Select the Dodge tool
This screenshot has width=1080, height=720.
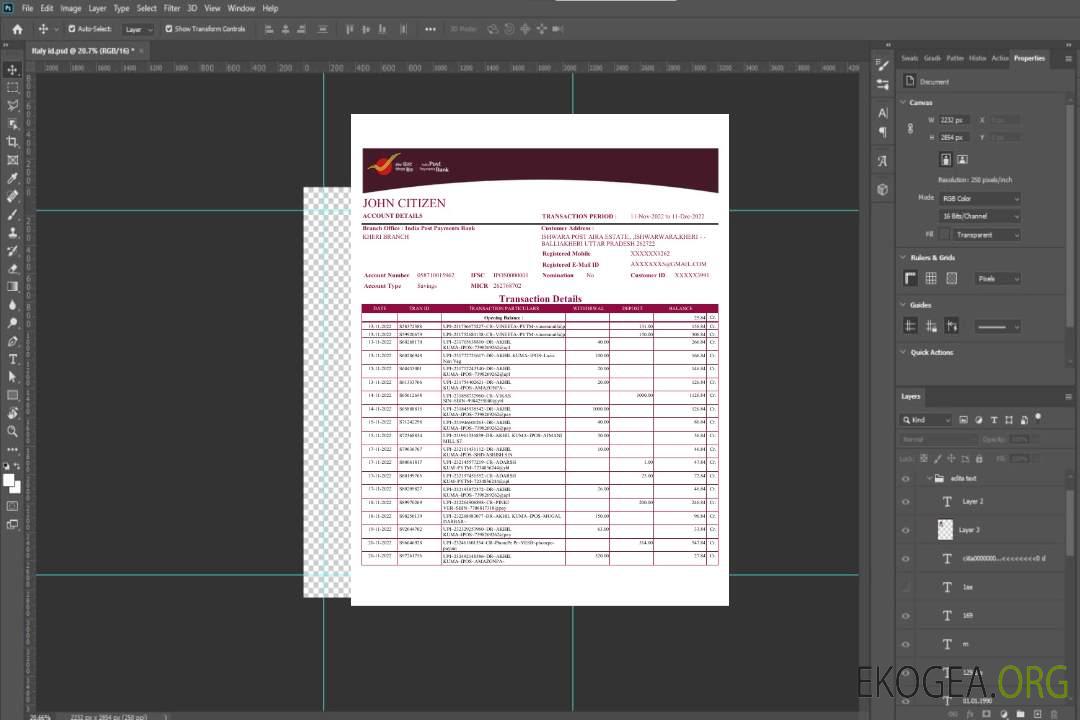pos(12,322)
